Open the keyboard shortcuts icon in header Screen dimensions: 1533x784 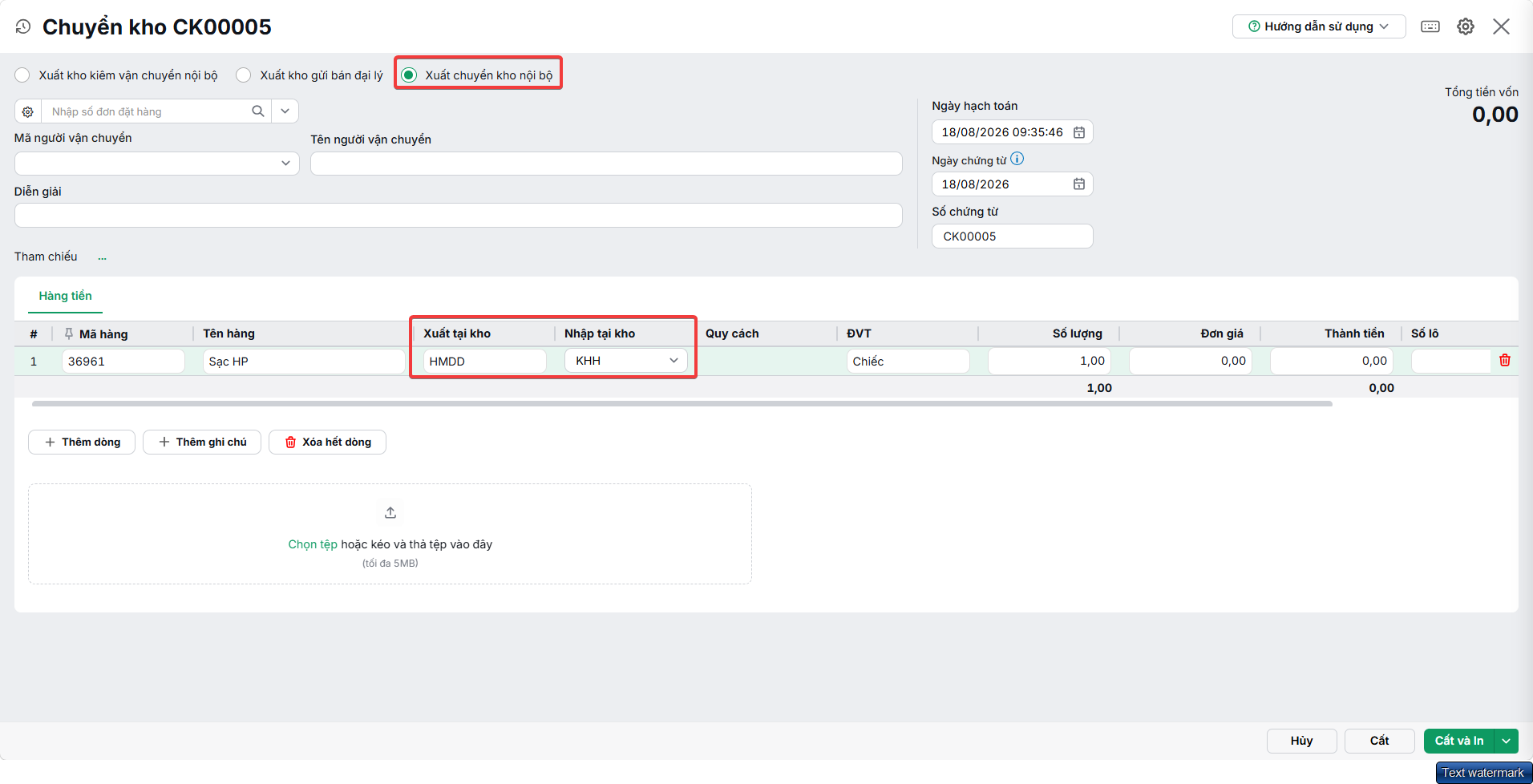click(x=1430, y=26)
